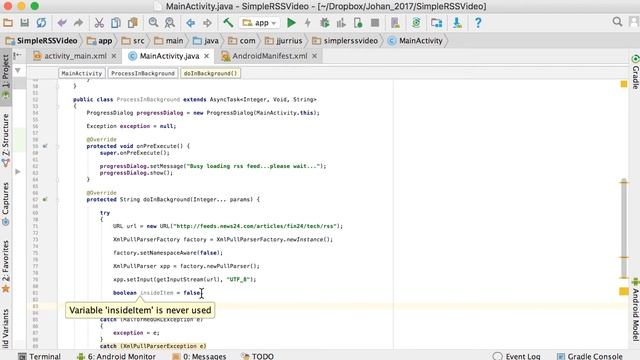The width and height of the screenshot is (640, 360).
Task: Open the TODO tool window
Action: click(x=257, y=356)
